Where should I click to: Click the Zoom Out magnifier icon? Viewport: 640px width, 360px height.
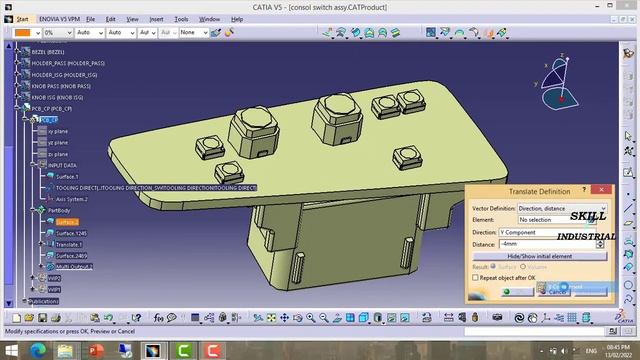click(x=324, y=318)
